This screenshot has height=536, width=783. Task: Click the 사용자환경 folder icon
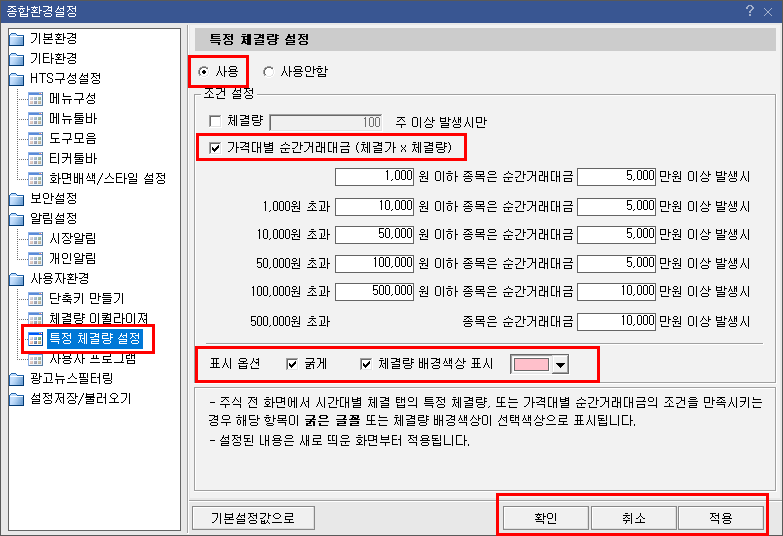[16, 279]
